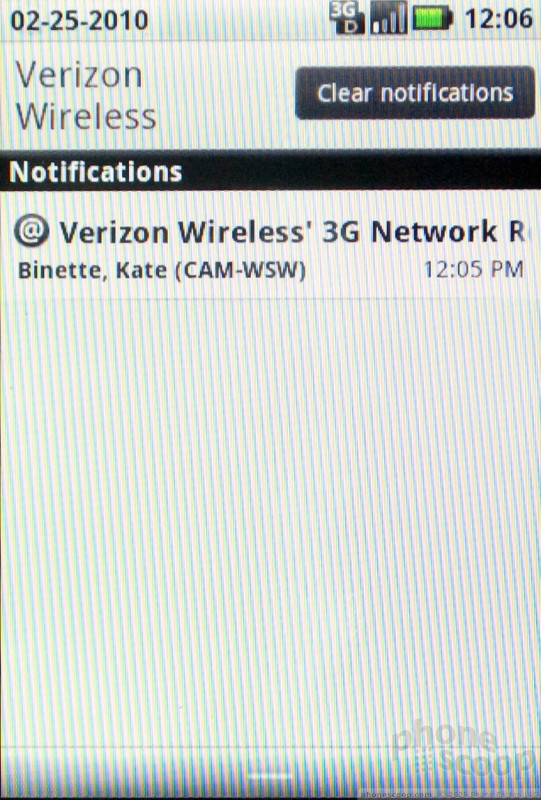Tap the sender name Binette, Kate (CAM-WSW)

[x=162, y=270]
